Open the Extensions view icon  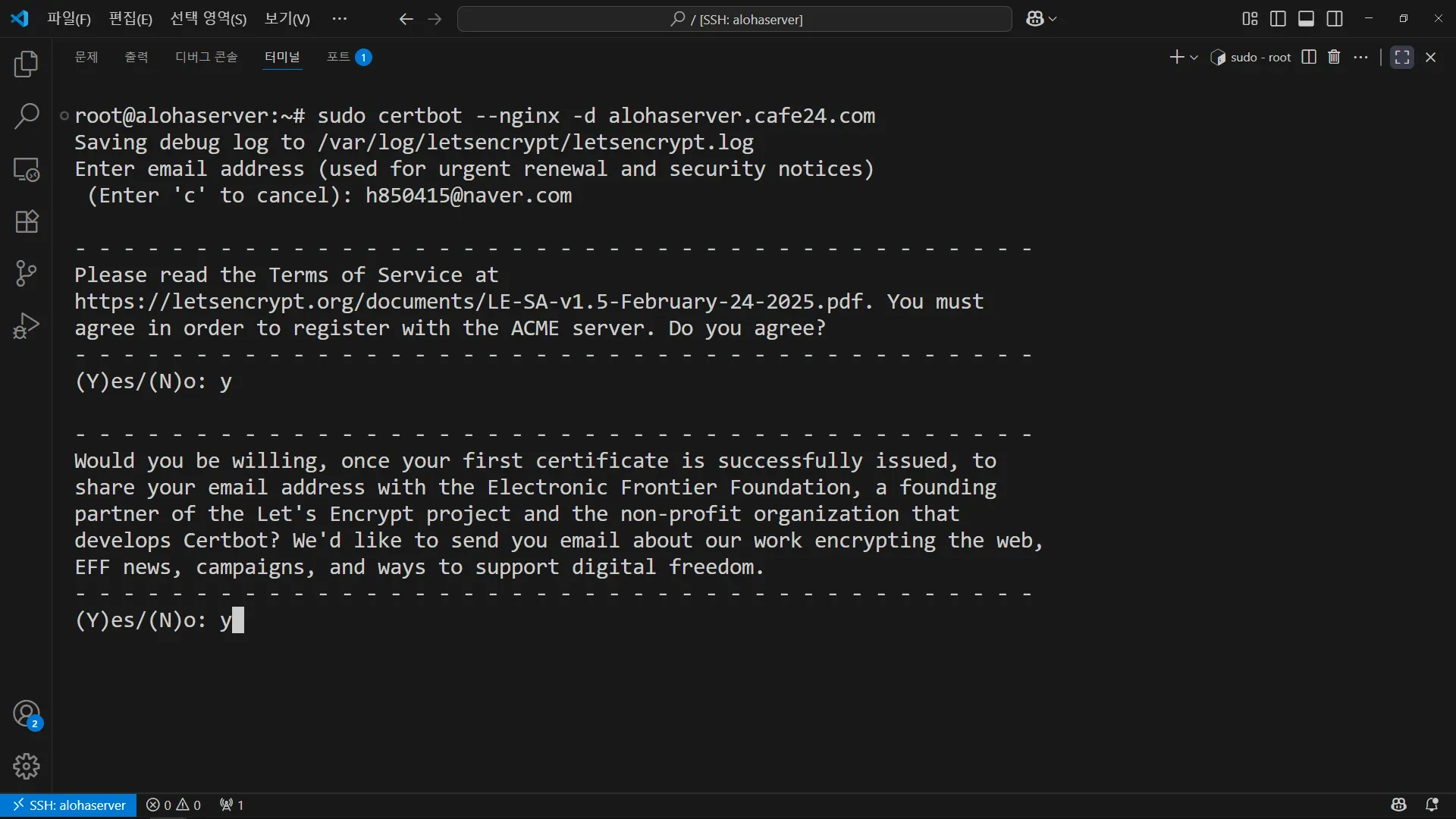tap(27, 221)
